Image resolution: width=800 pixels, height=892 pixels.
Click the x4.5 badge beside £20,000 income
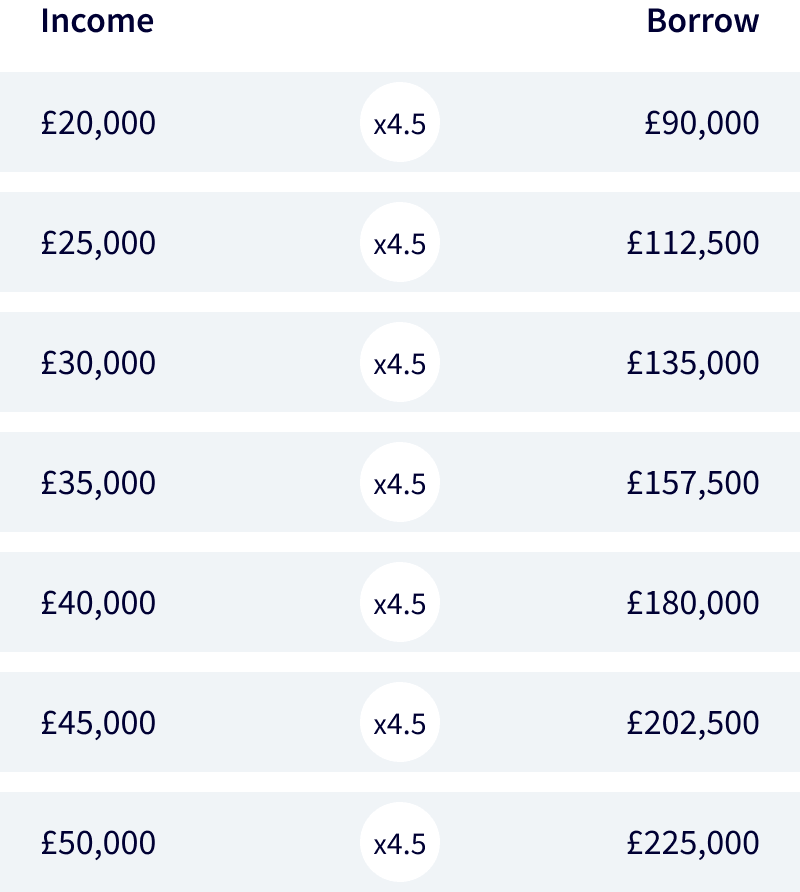click(400, 123)
